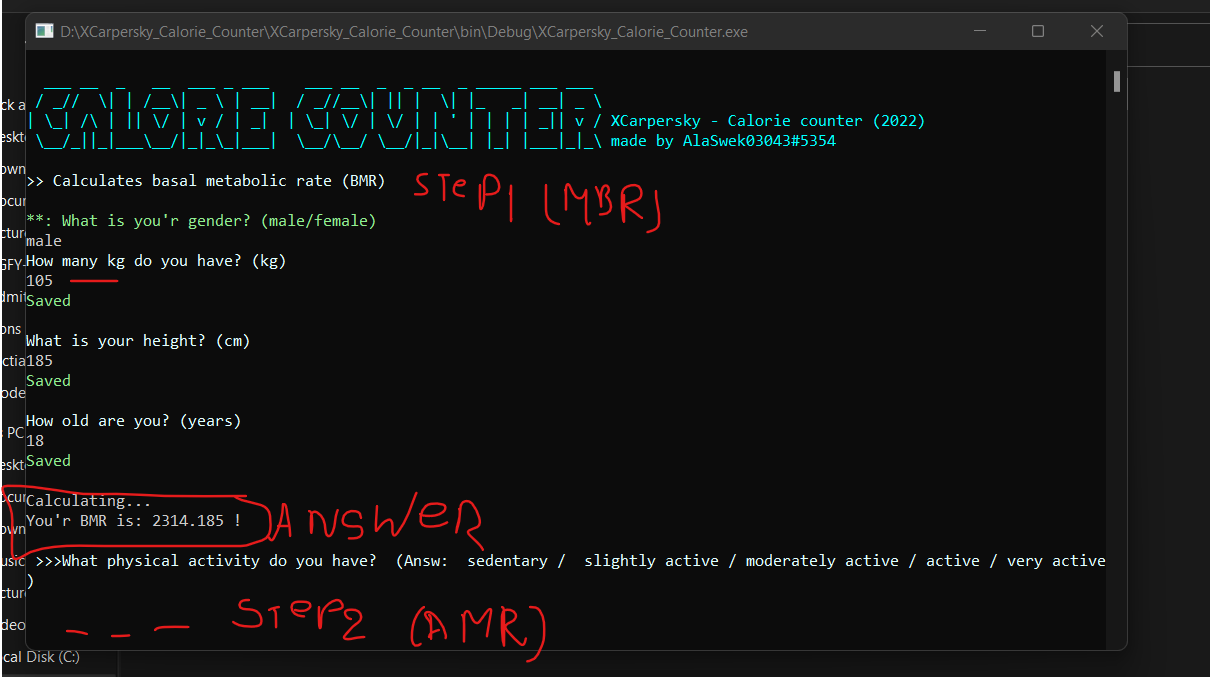Click 'Saved' below the height value

click(48, 381)
